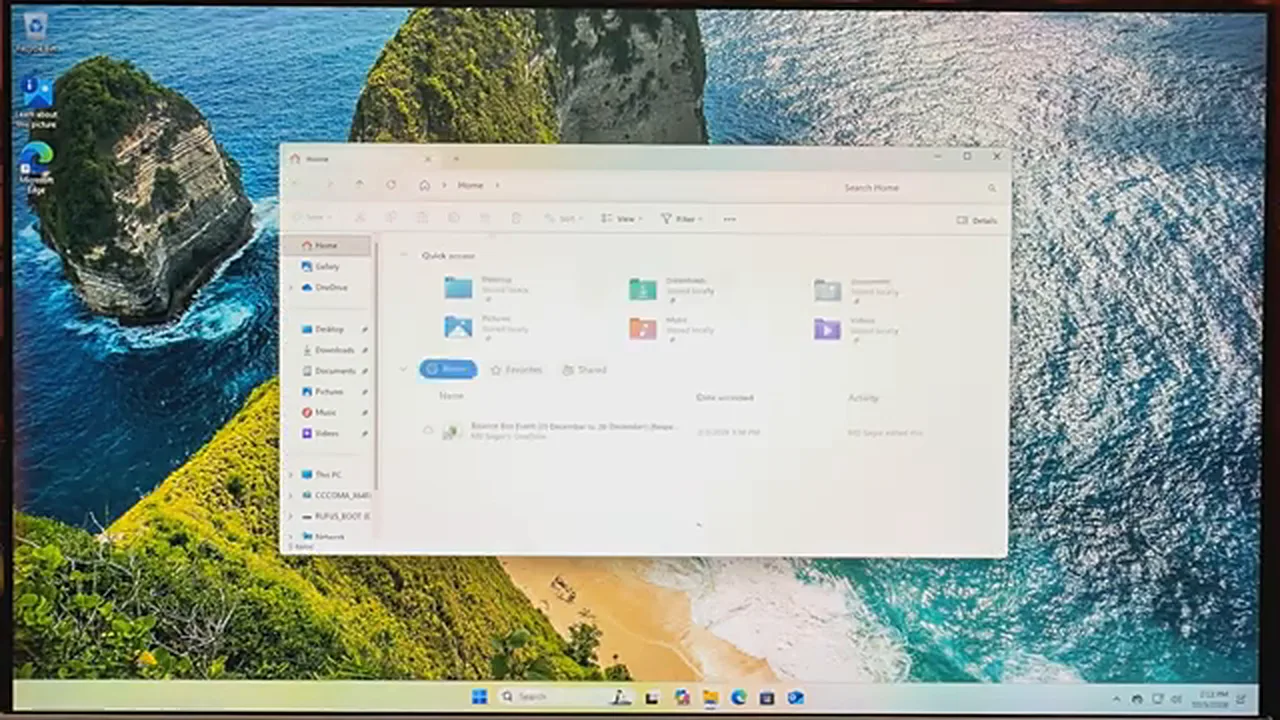Image resolution: width=1280 pixels, height=720 pixels.
Task: Collapse the Quick access section
Action: point(404,255)
